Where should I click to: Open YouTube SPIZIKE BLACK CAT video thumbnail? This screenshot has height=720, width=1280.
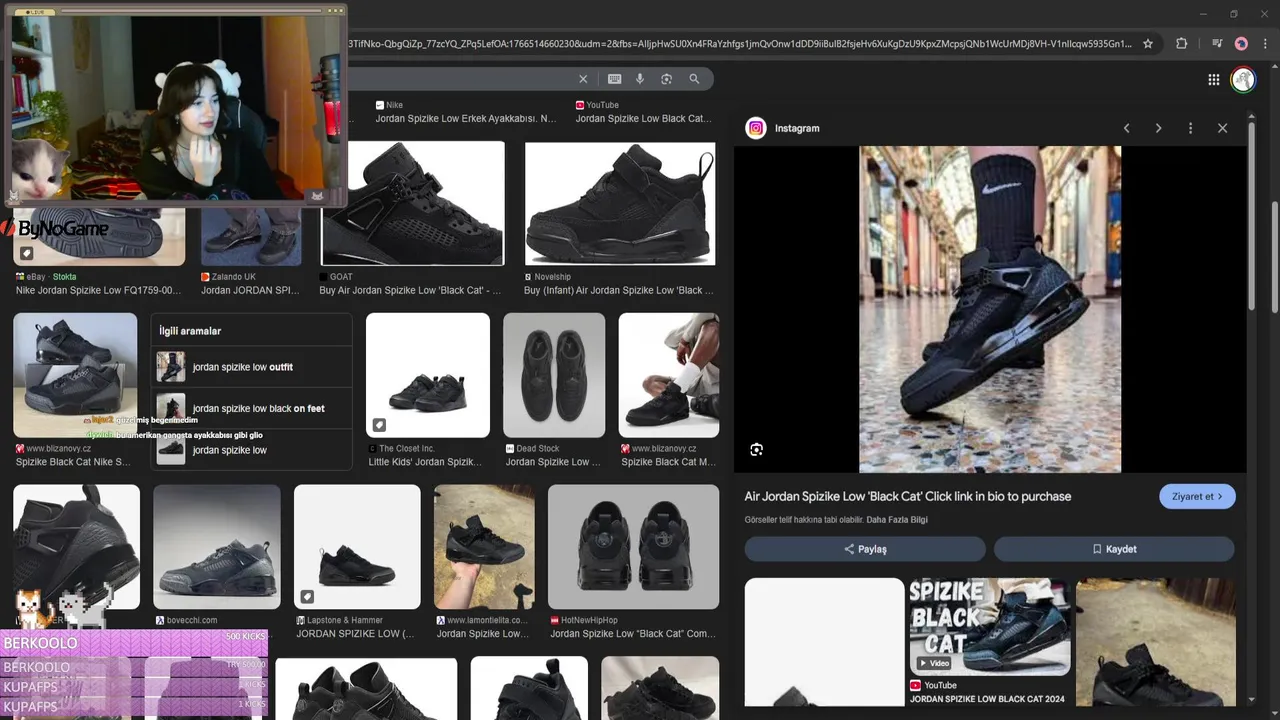989,626
